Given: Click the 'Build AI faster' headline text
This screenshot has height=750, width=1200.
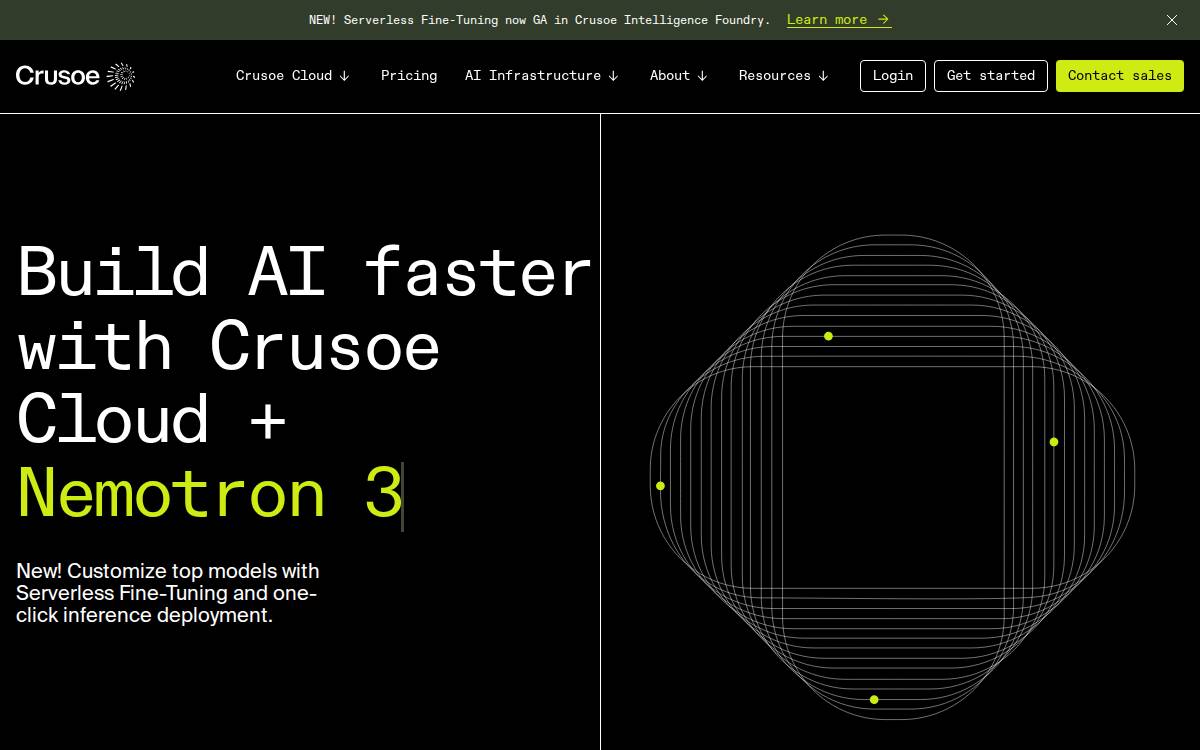Looking at the screenshot, I should pyautogui.click(x=305, y=272).
